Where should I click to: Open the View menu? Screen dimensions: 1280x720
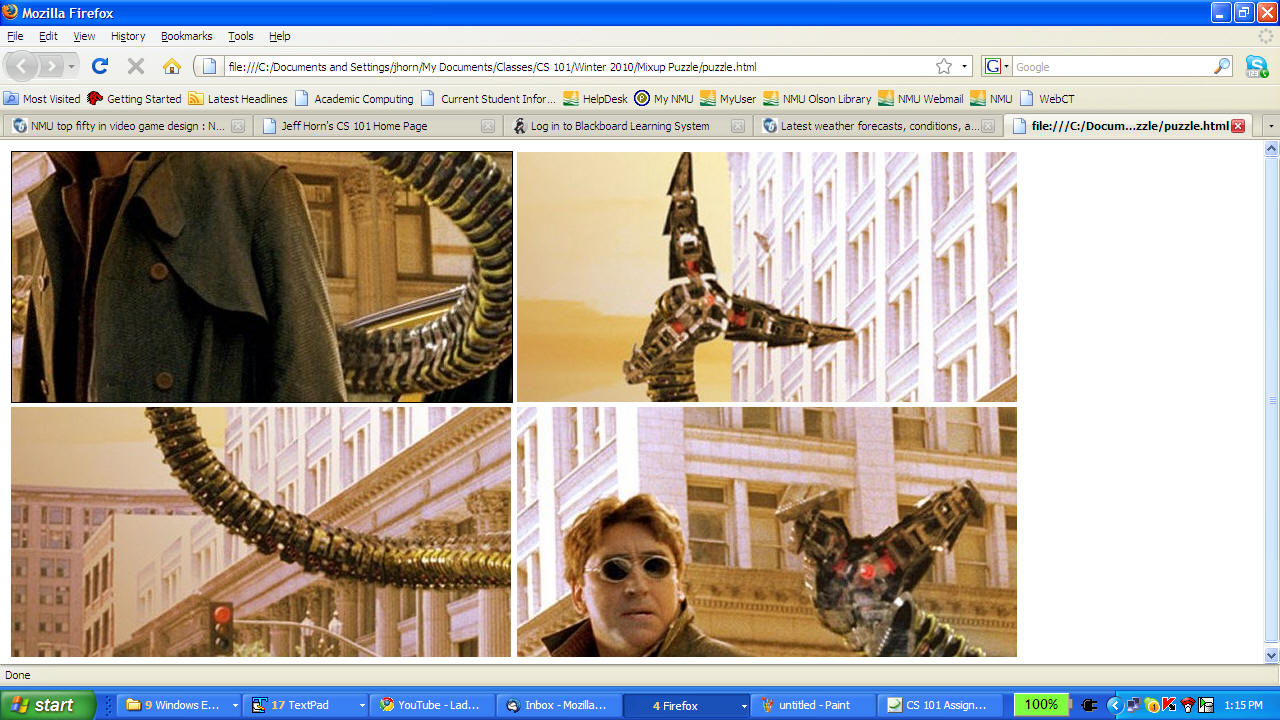click(84, 36)
